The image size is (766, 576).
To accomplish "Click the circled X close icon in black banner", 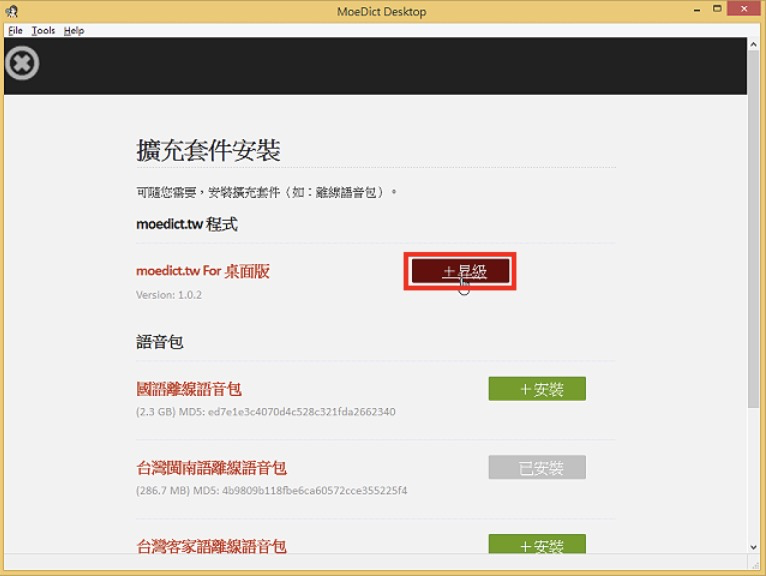I will point(22,63).
